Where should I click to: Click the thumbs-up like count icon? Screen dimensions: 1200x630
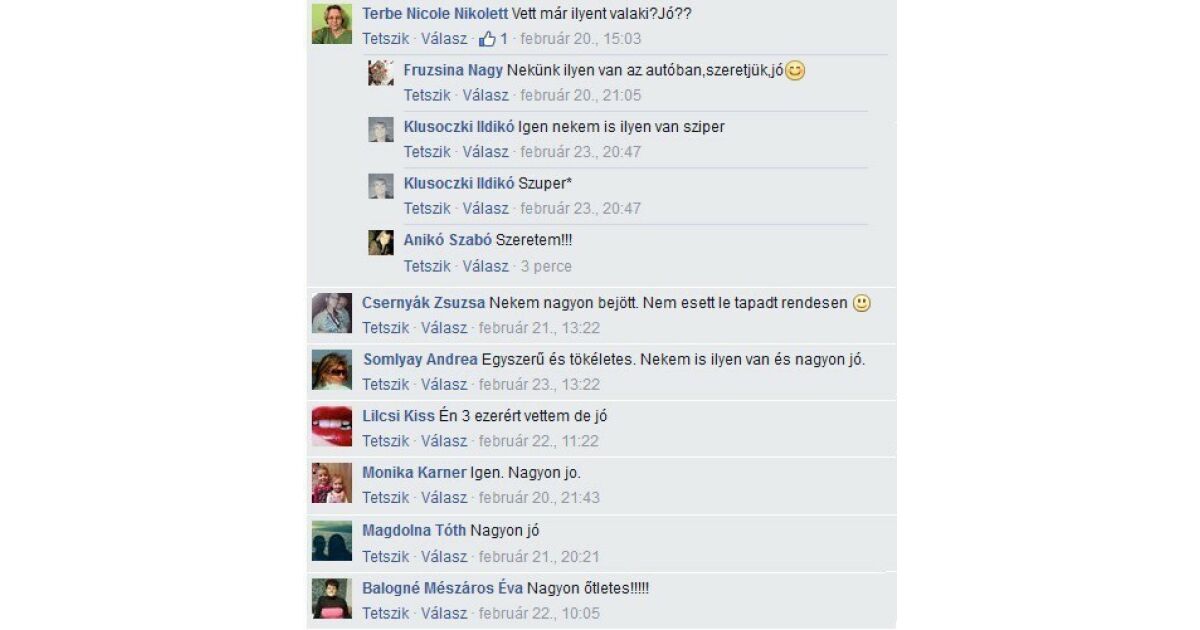tap(488, 39)
